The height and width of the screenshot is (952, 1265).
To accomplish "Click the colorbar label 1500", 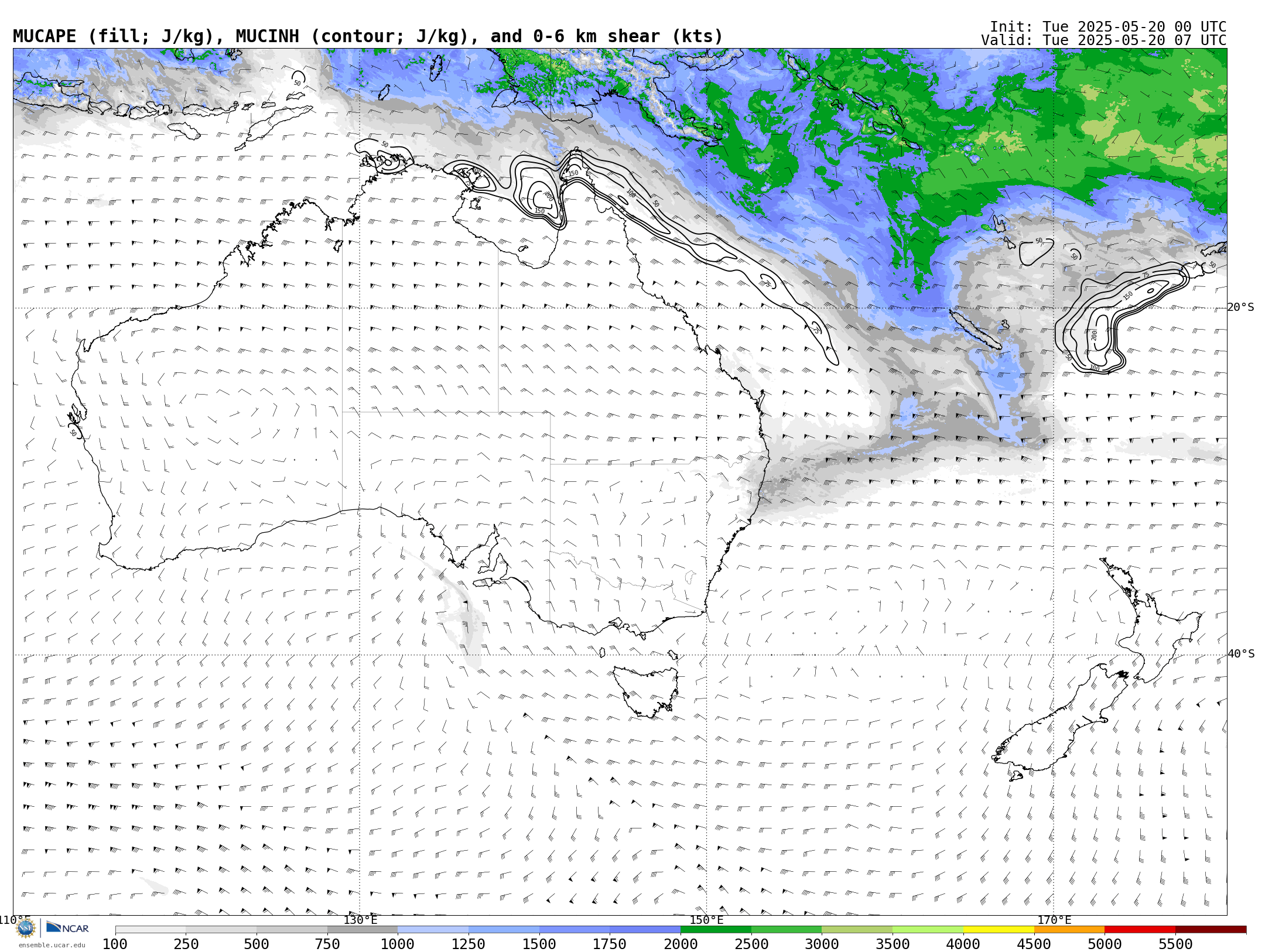I will [539, 944].
